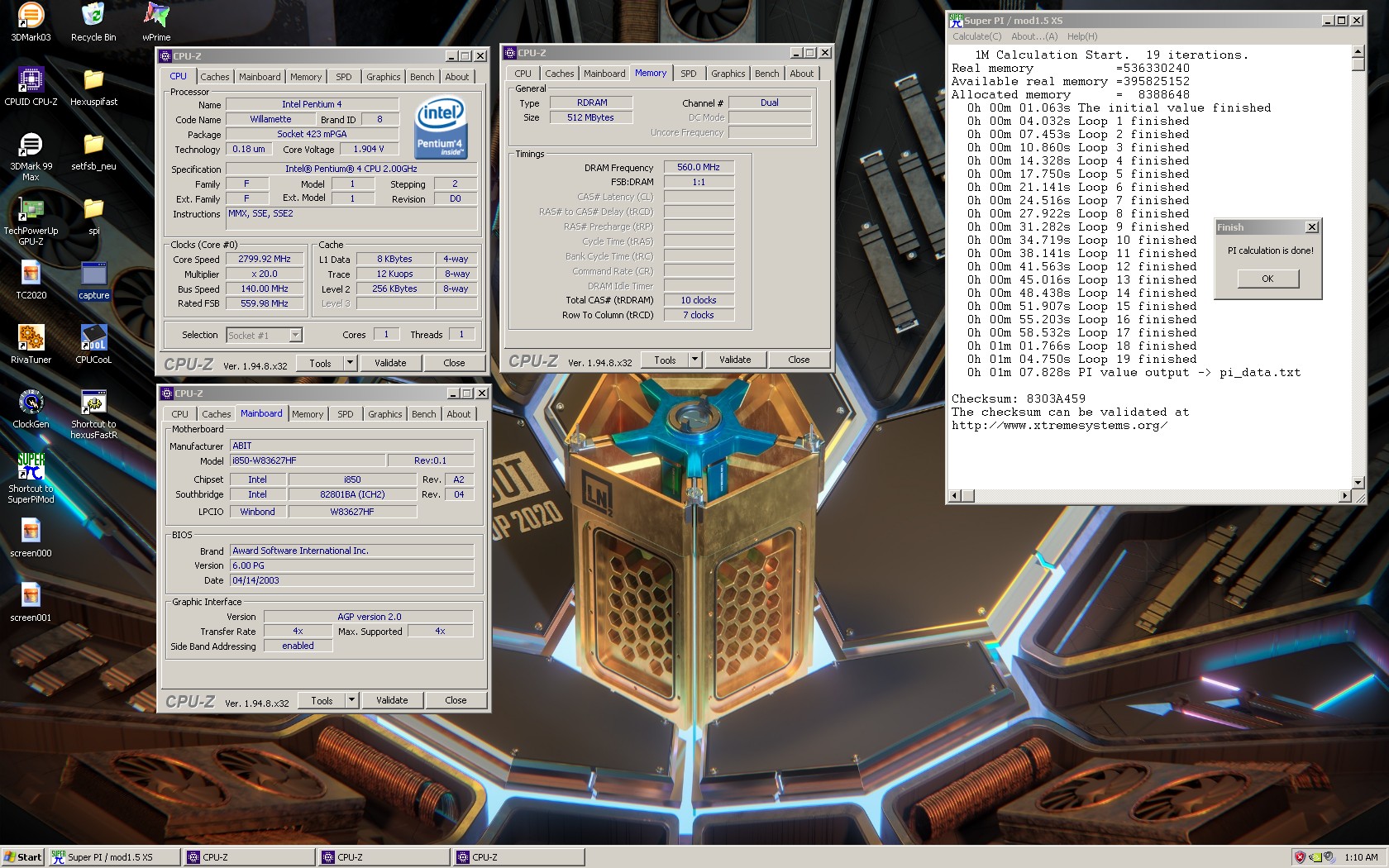Click the Super PI title bar icon

956,20
